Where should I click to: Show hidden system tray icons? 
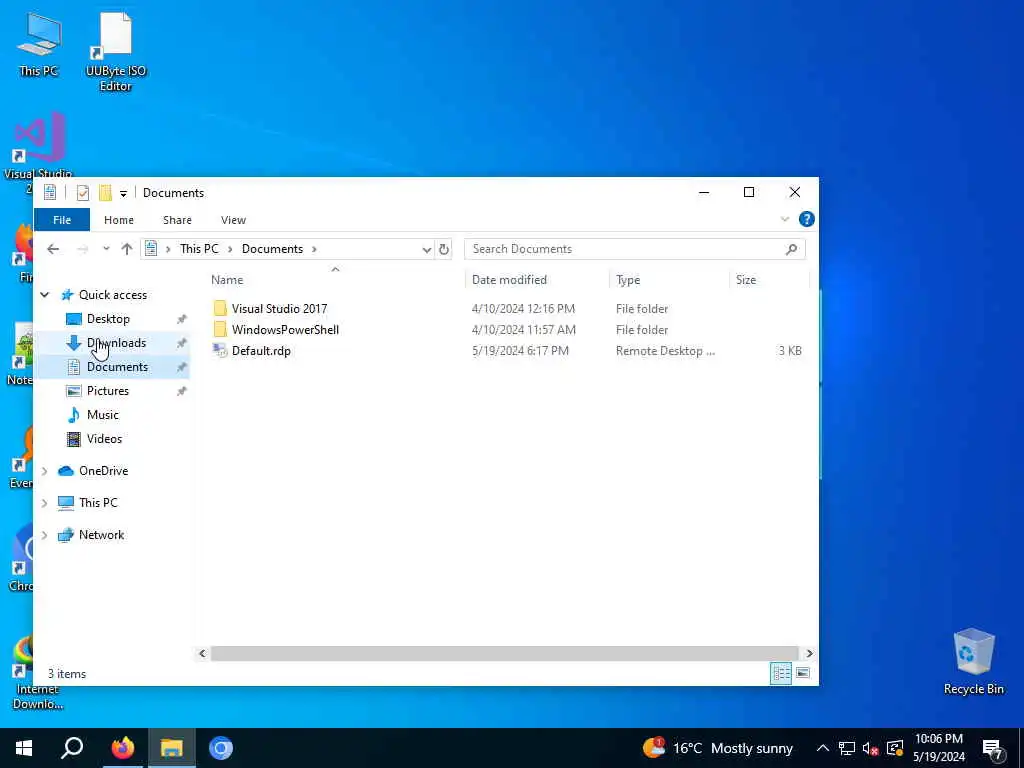pos(823,748)
